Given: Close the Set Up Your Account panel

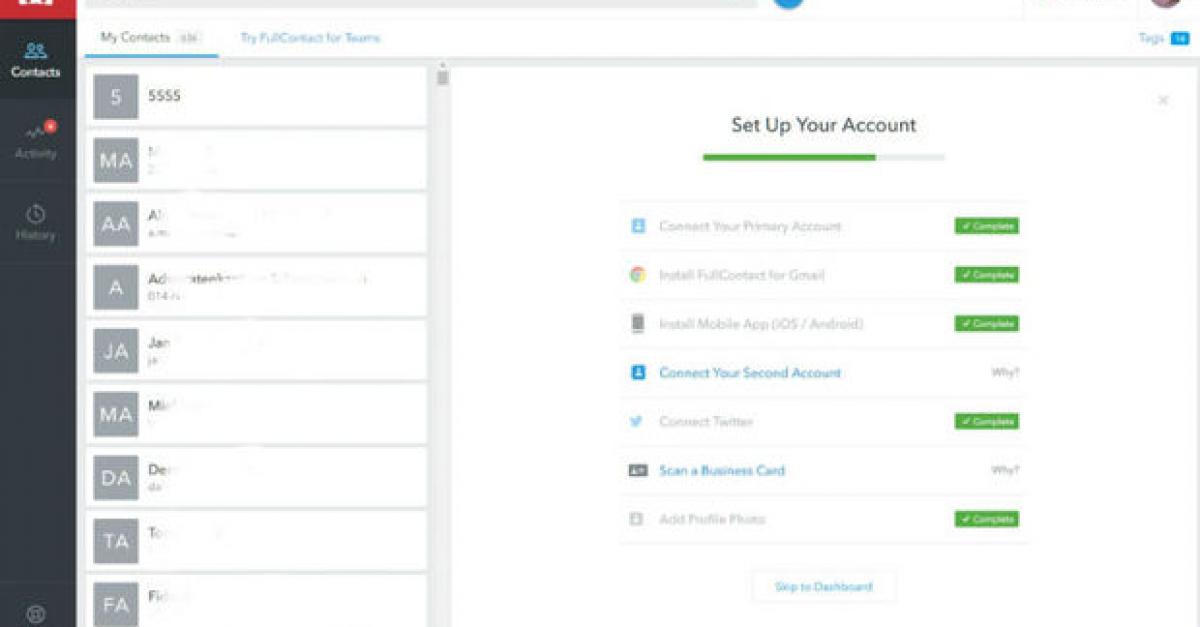Looking at the screenshot, I should 1163,100.
